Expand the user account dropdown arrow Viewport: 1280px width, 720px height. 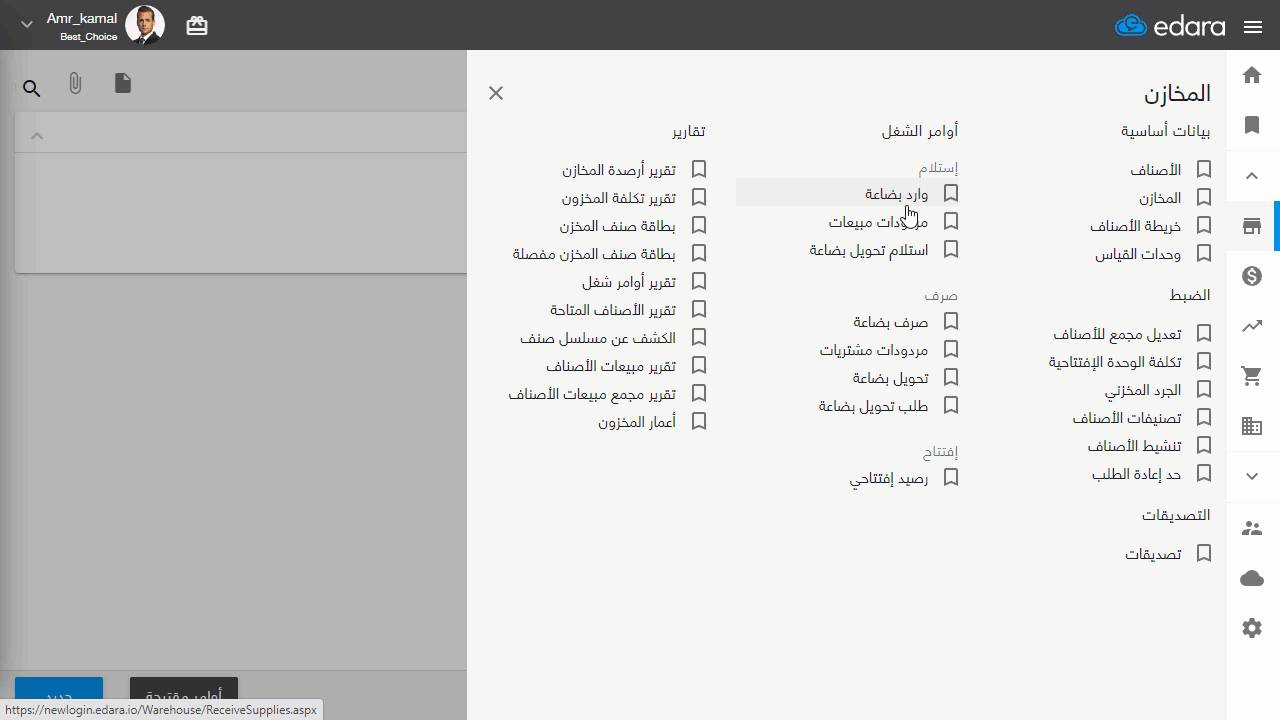click(x=27, y=24)
